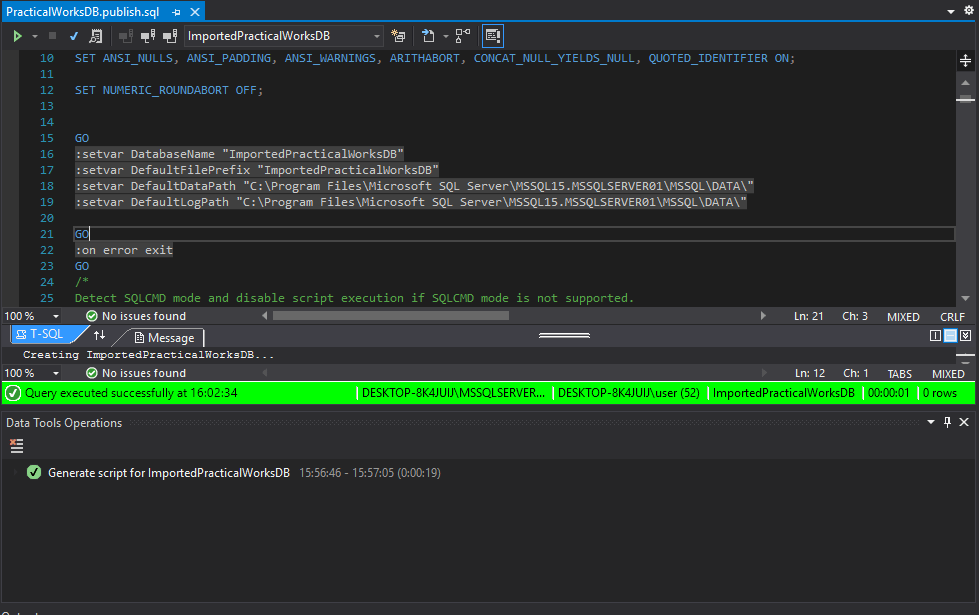Pin the PracticalWorksDB.publish.sql tab
979x615 pixels.
point(176,12)
